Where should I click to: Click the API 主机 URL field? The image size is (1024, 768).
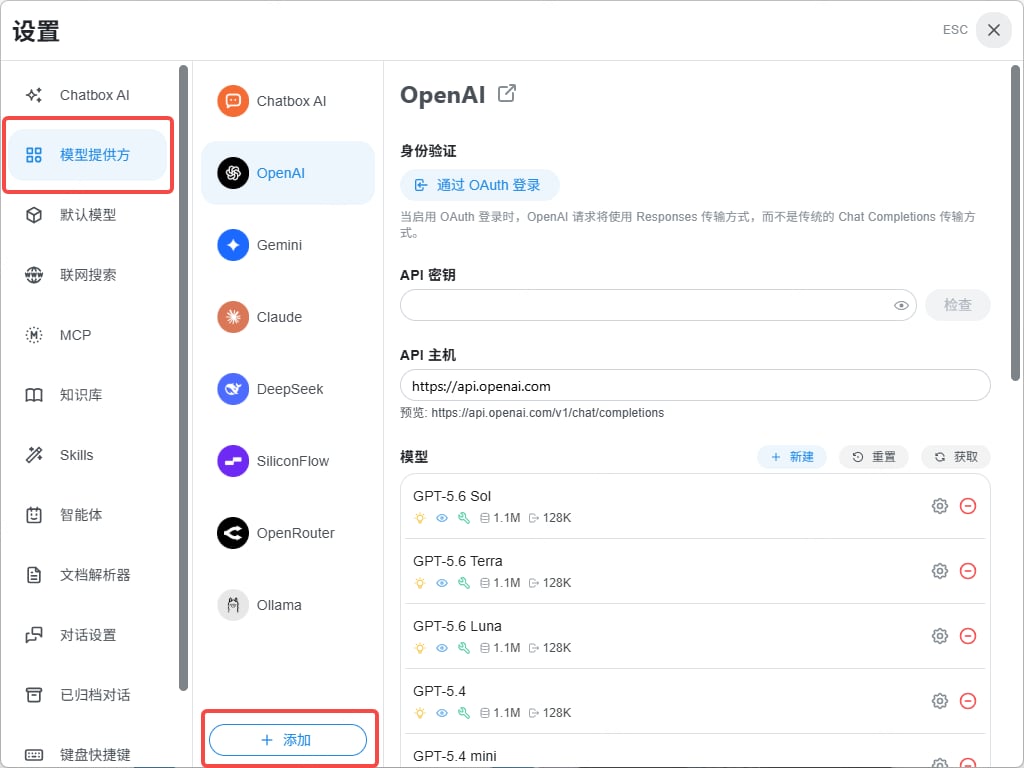coord(695,385)
